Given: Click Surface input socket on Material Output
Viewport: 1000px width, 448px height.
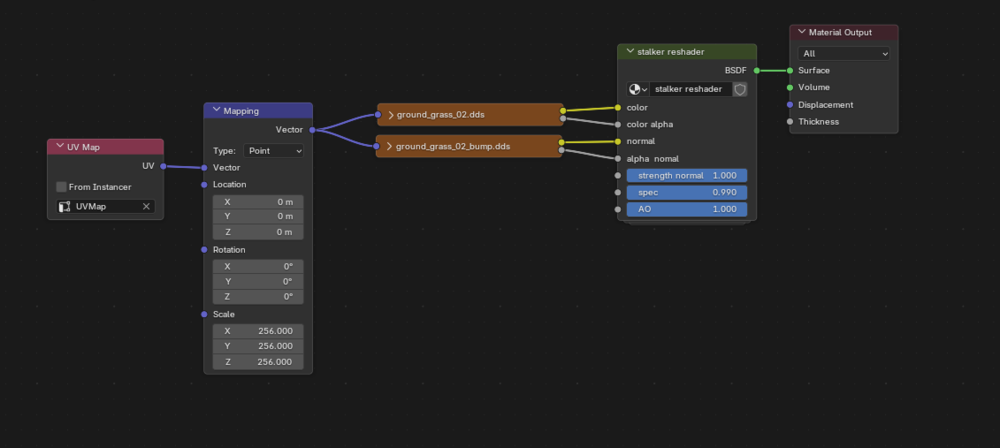Looking at the screenshot, I should coord(790,70).
